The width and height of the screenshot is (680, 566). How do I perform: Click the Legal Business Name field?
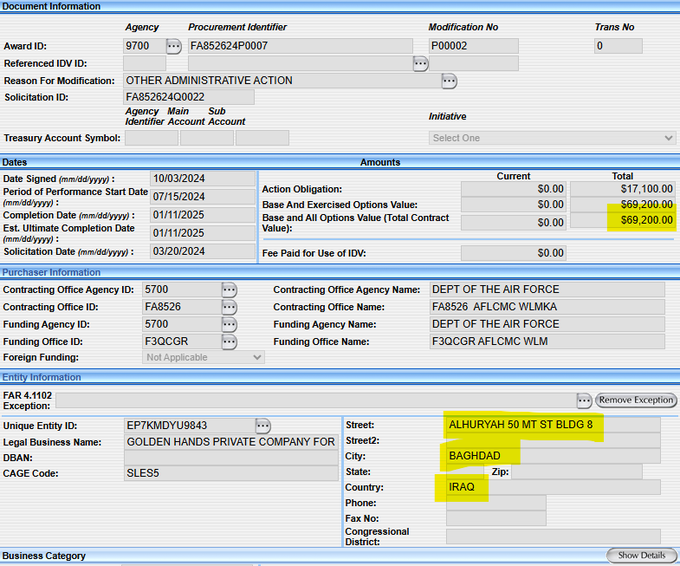(230, 442)
